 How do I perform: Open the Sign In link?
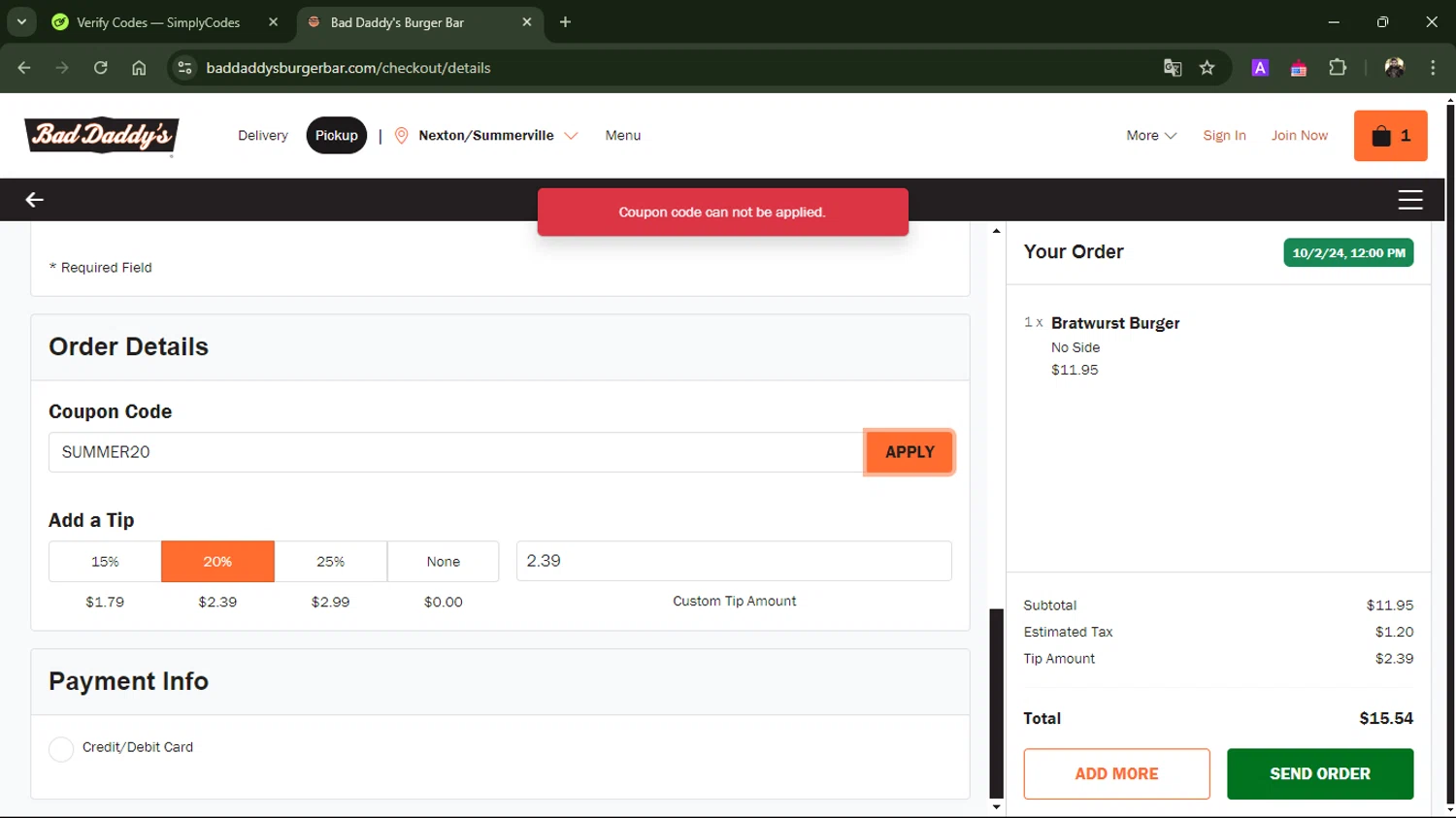[1224, 136]
